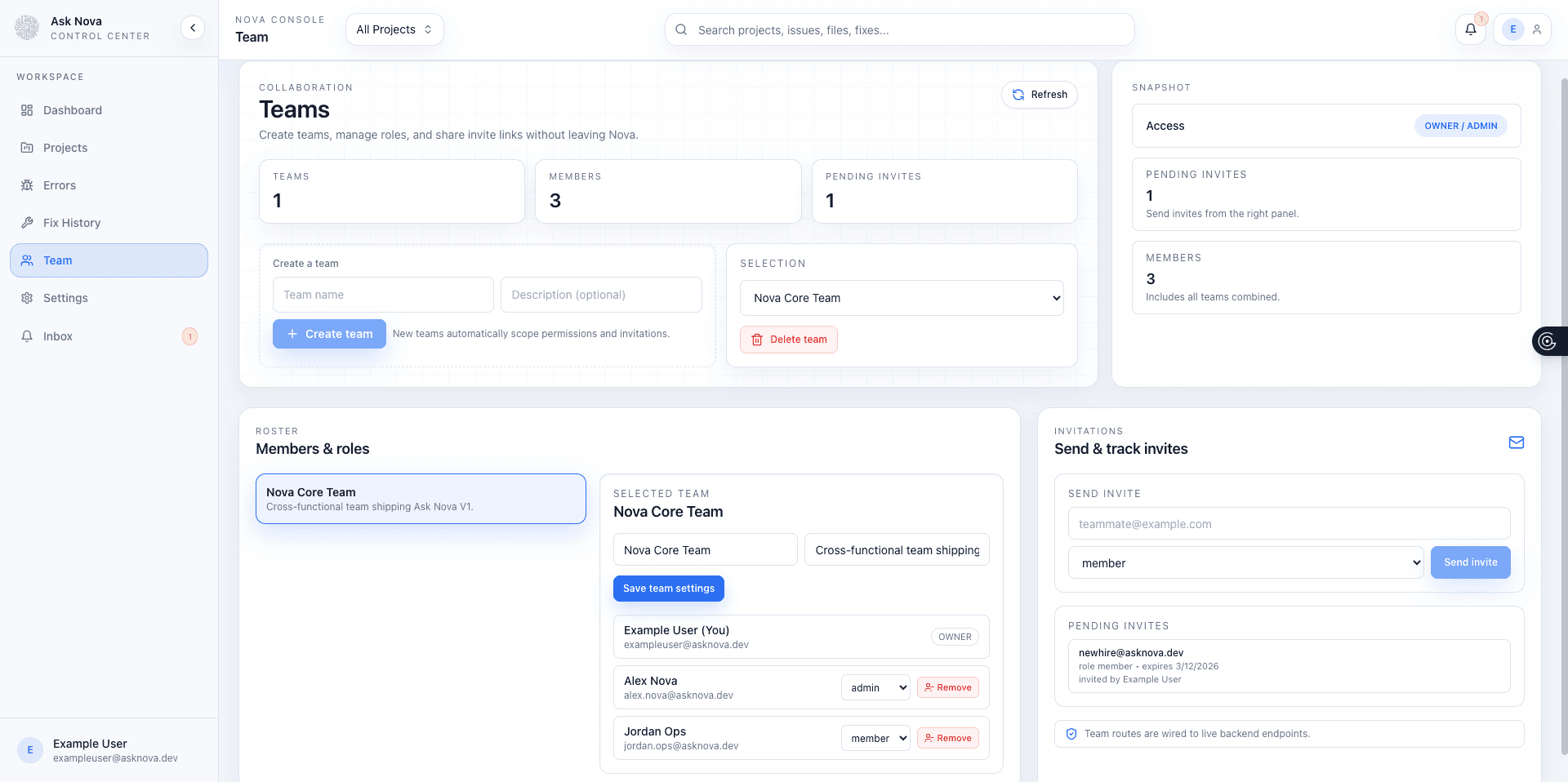Click the blue Send invite button

tap(1470, 562)
